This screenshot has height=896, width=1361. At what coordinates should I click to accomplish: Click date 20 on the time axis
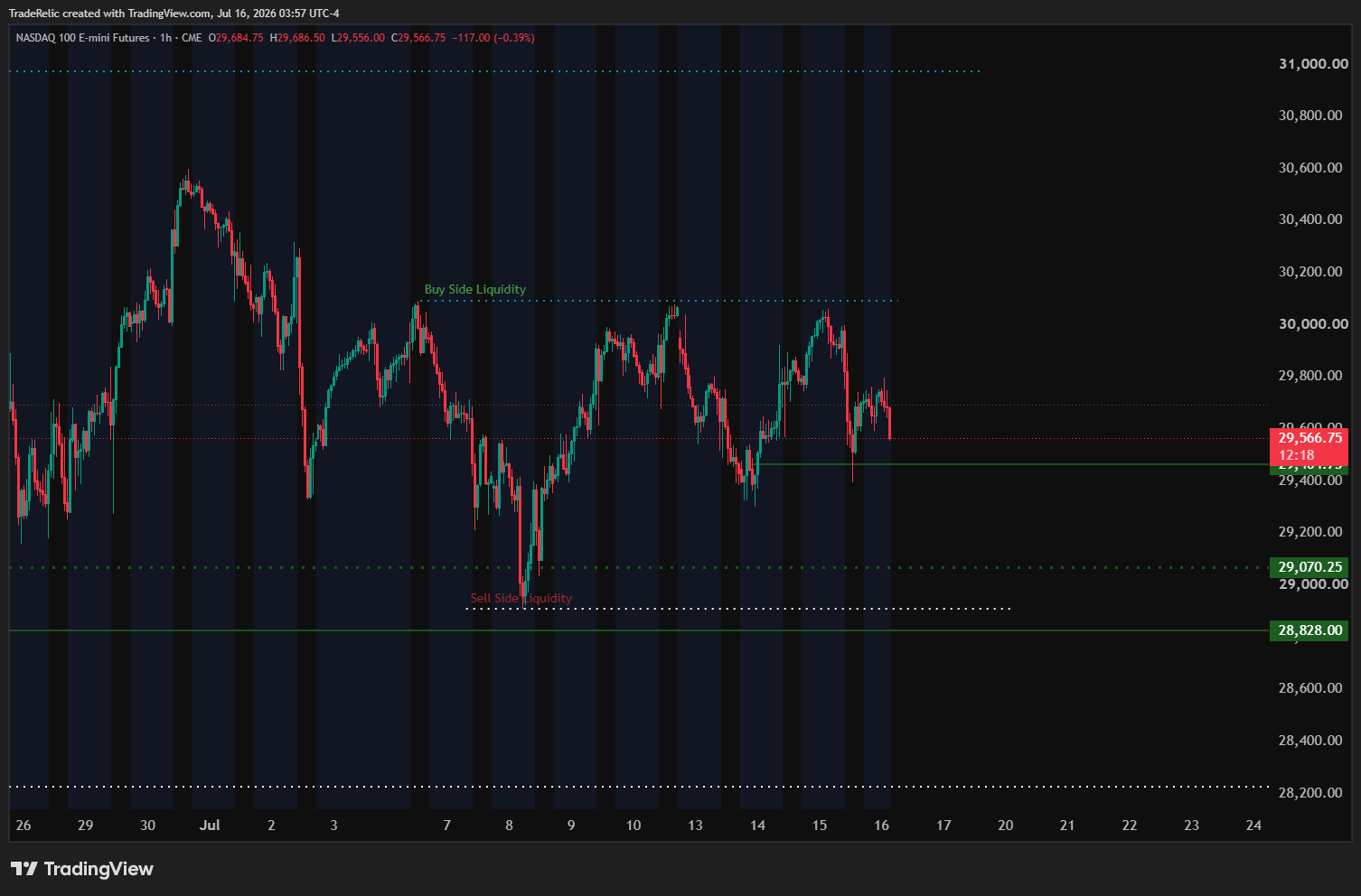1005,826
